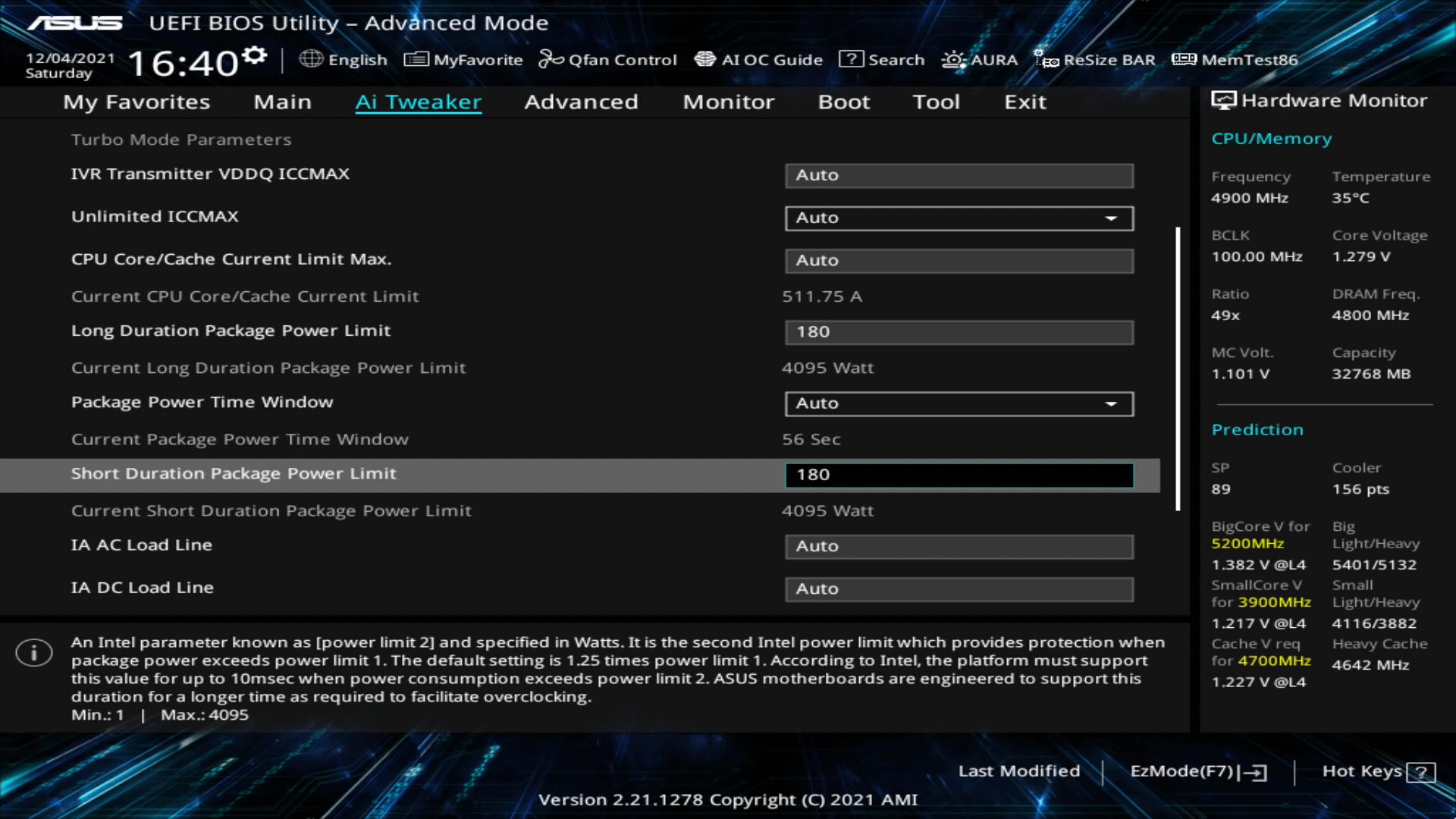The width and height of the screenshot is (1456, 819).
Task: Switch to the Main tab
Action: (x=282, y=102)
